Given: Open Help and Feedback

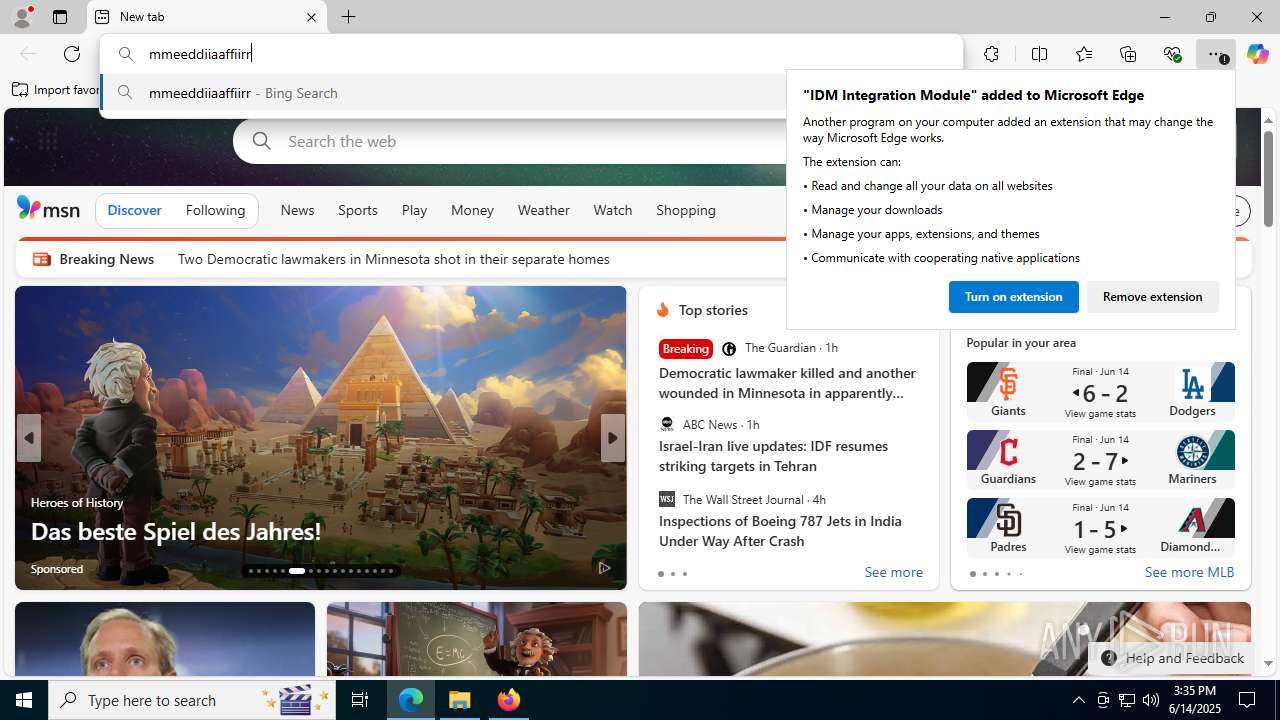Looking at the screenshot, I should [1172, 658].
